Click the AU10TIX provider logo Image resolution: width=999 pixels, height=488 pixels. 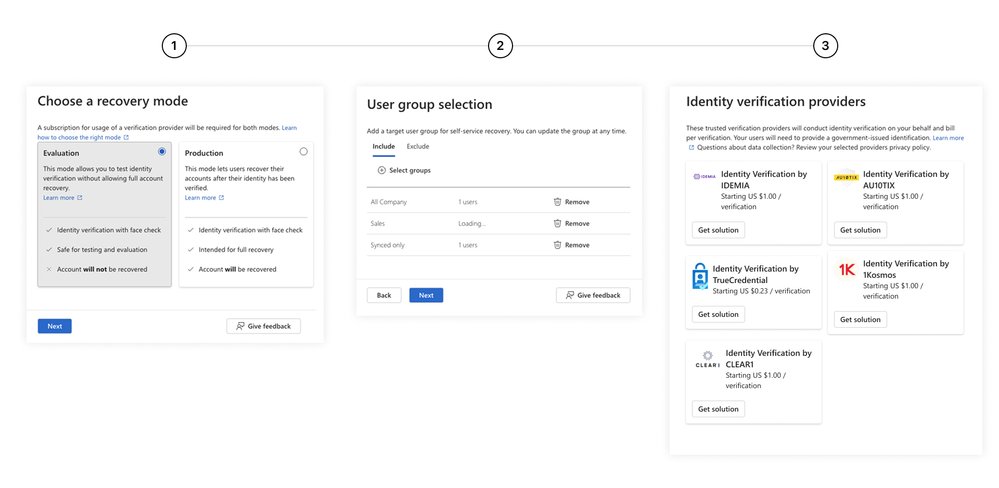pyautogui.click(x=846, y=177)
